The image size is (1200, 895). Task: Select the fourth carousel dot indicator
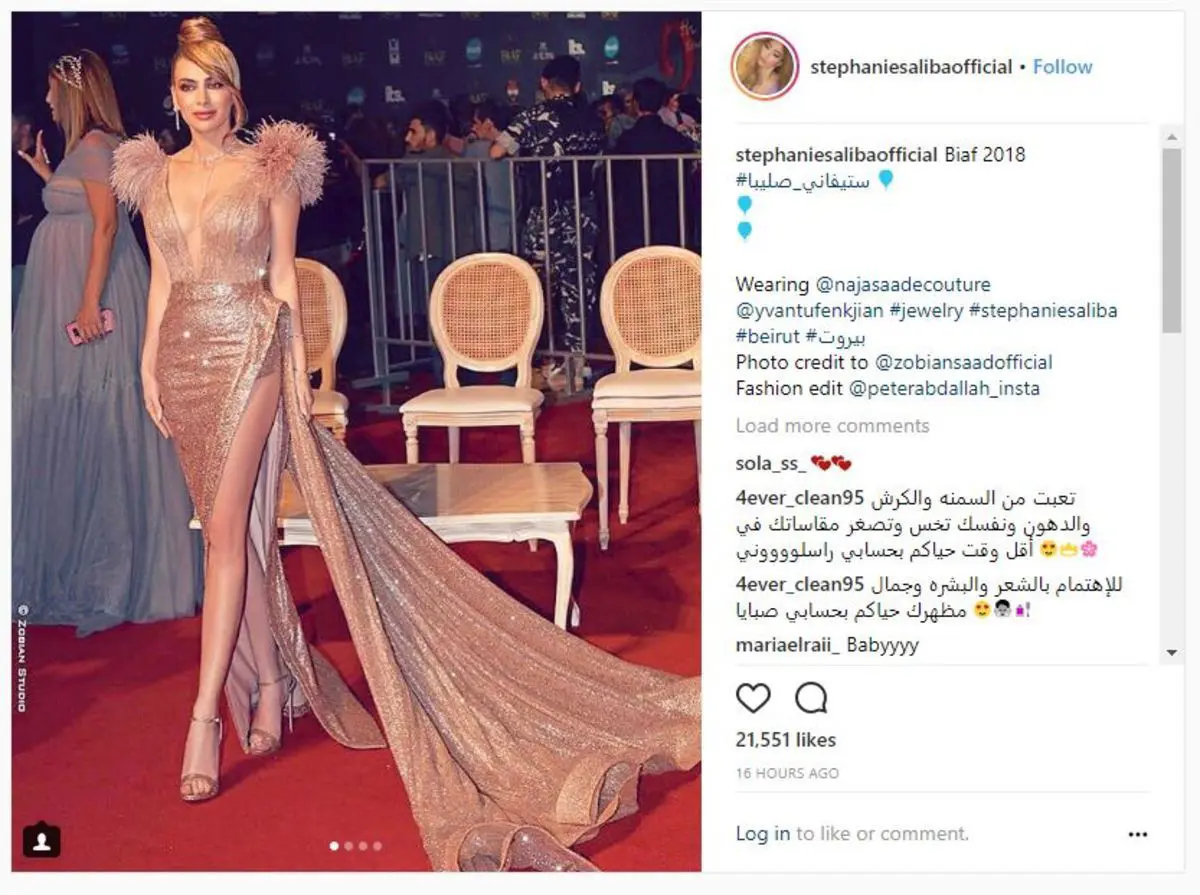click(x=377, y=845)
